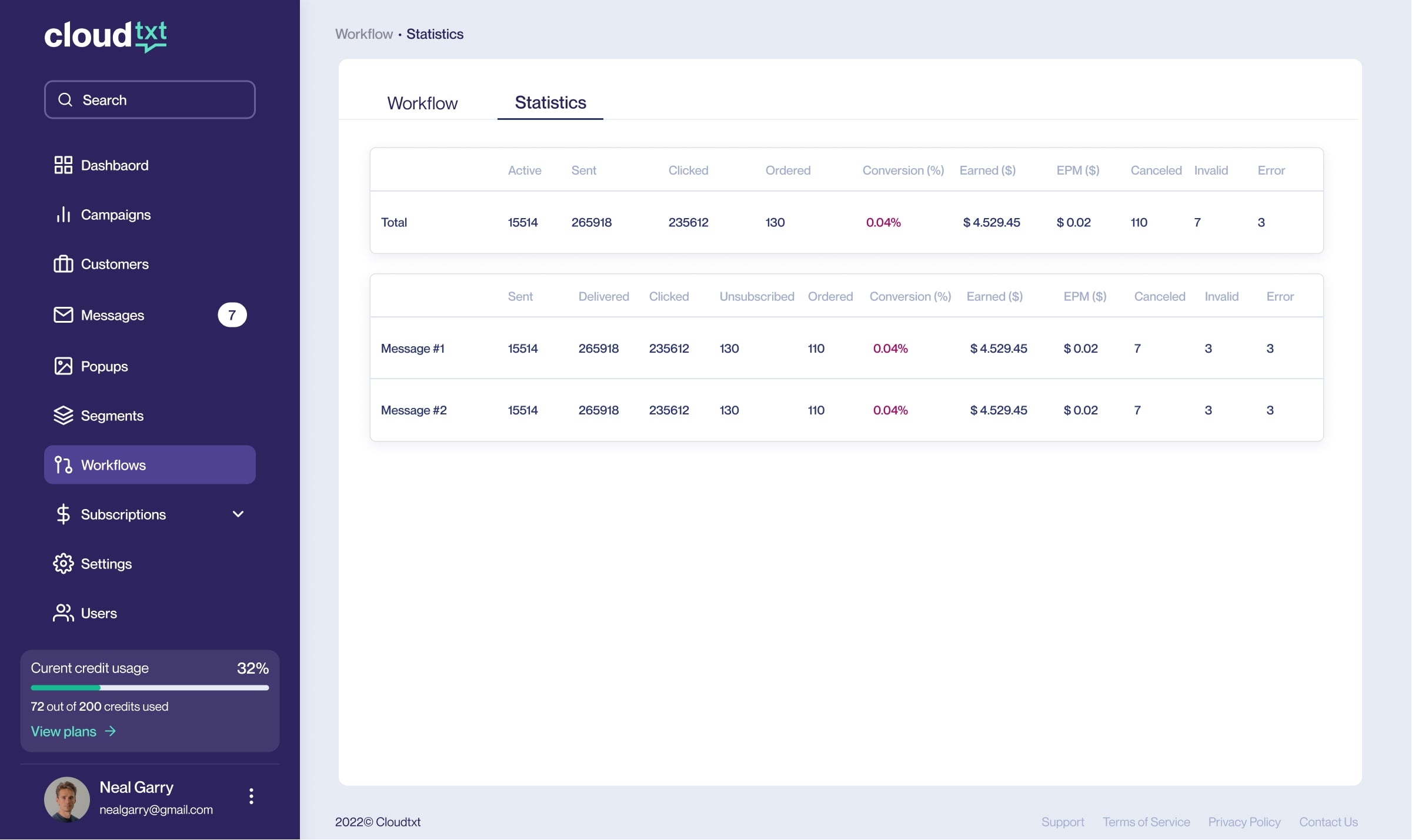Viewport: 1412px width, 840px height.
Task: Open the Dashboard grid icon
Action: pyautogui.click(x=63, y=165)
